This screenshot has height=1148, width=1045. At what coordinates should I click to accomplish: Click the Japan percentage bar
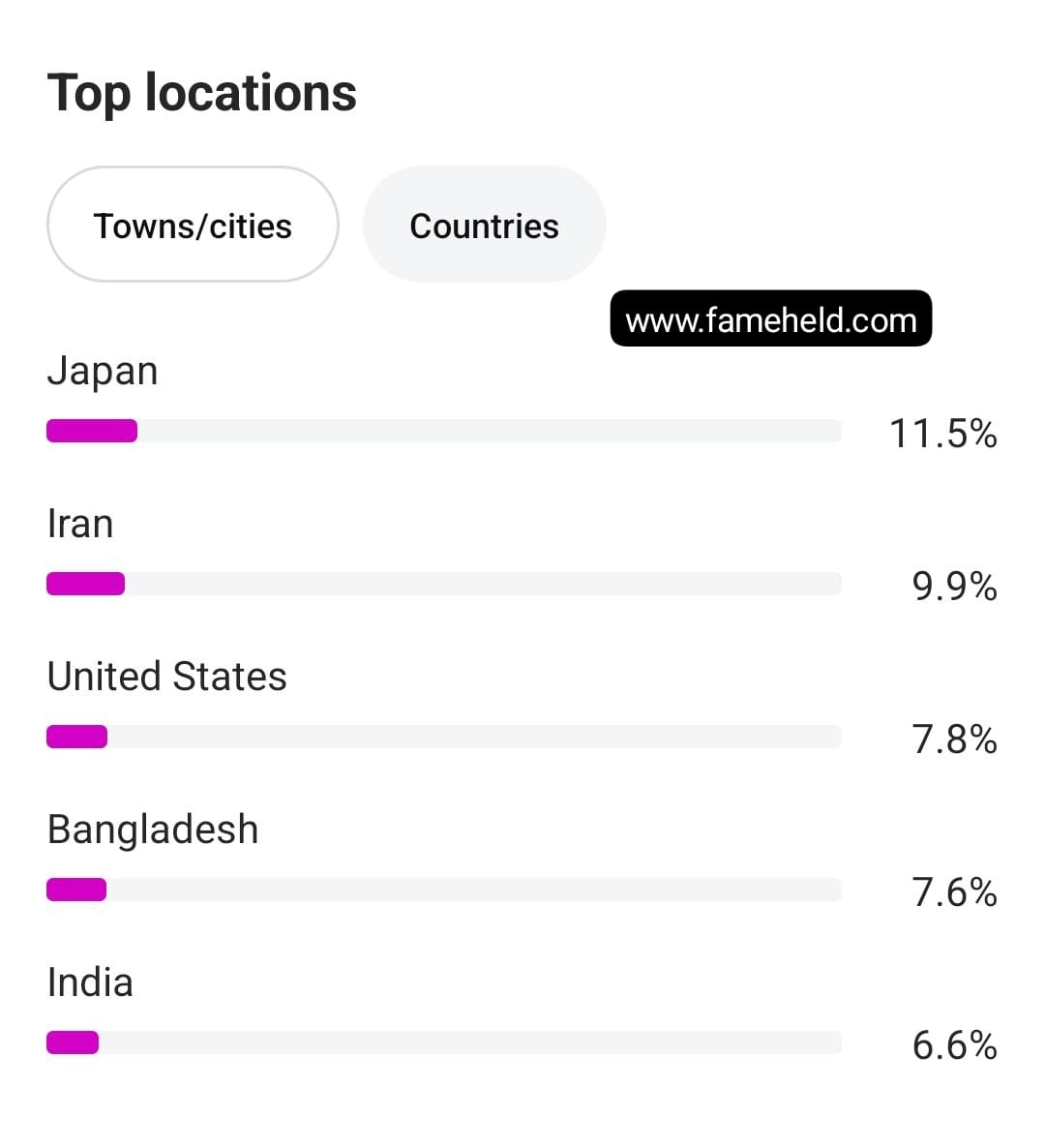click(444, 431)
